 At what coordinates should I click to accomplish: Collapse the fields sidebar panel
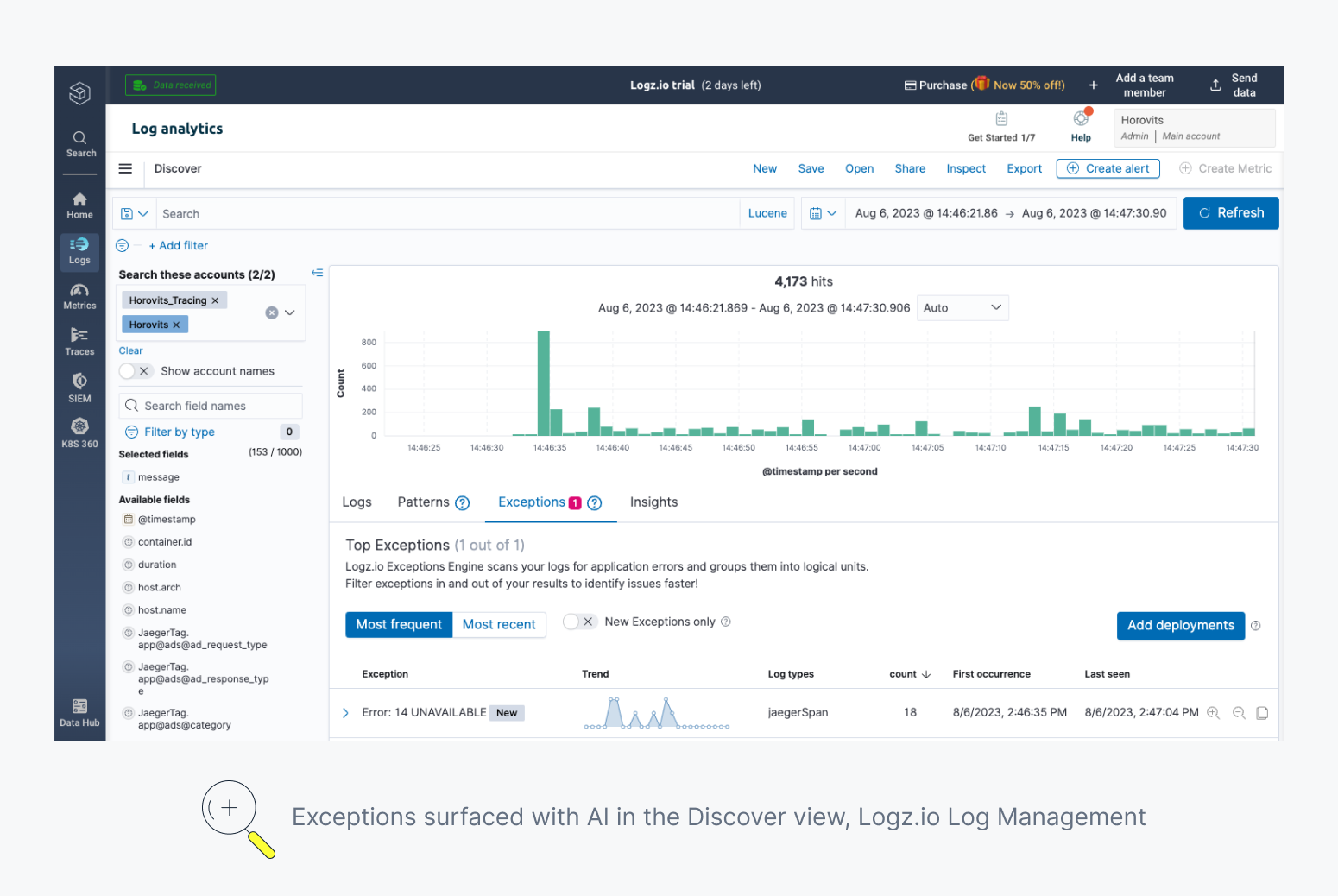[317, 273]
